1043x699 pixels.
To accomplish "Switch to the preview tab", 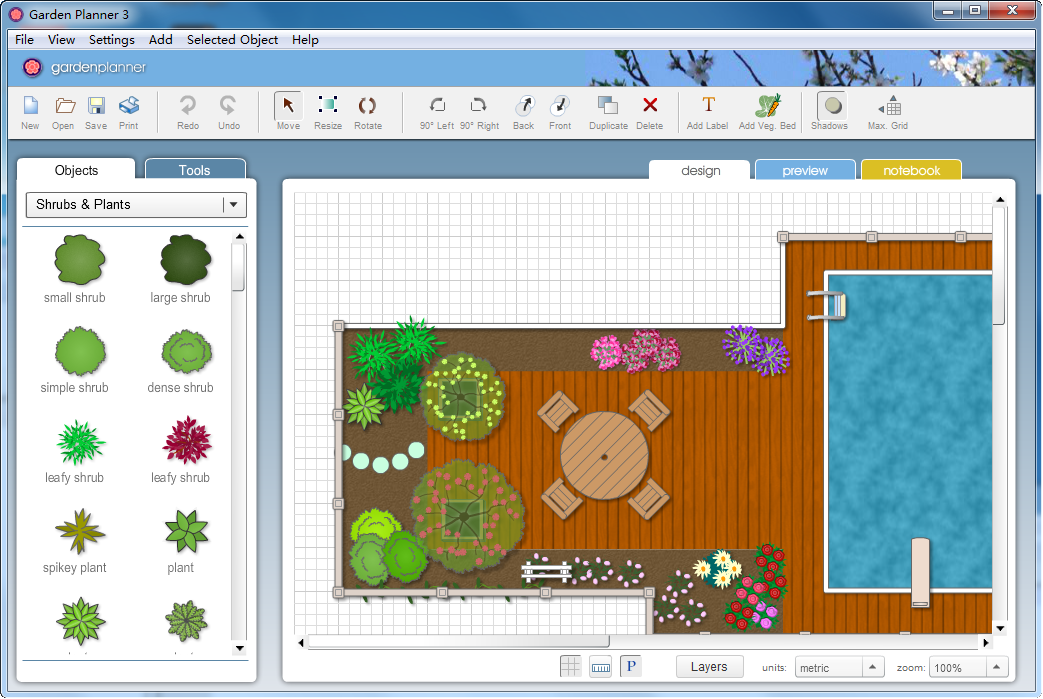I will coord(804,170).
